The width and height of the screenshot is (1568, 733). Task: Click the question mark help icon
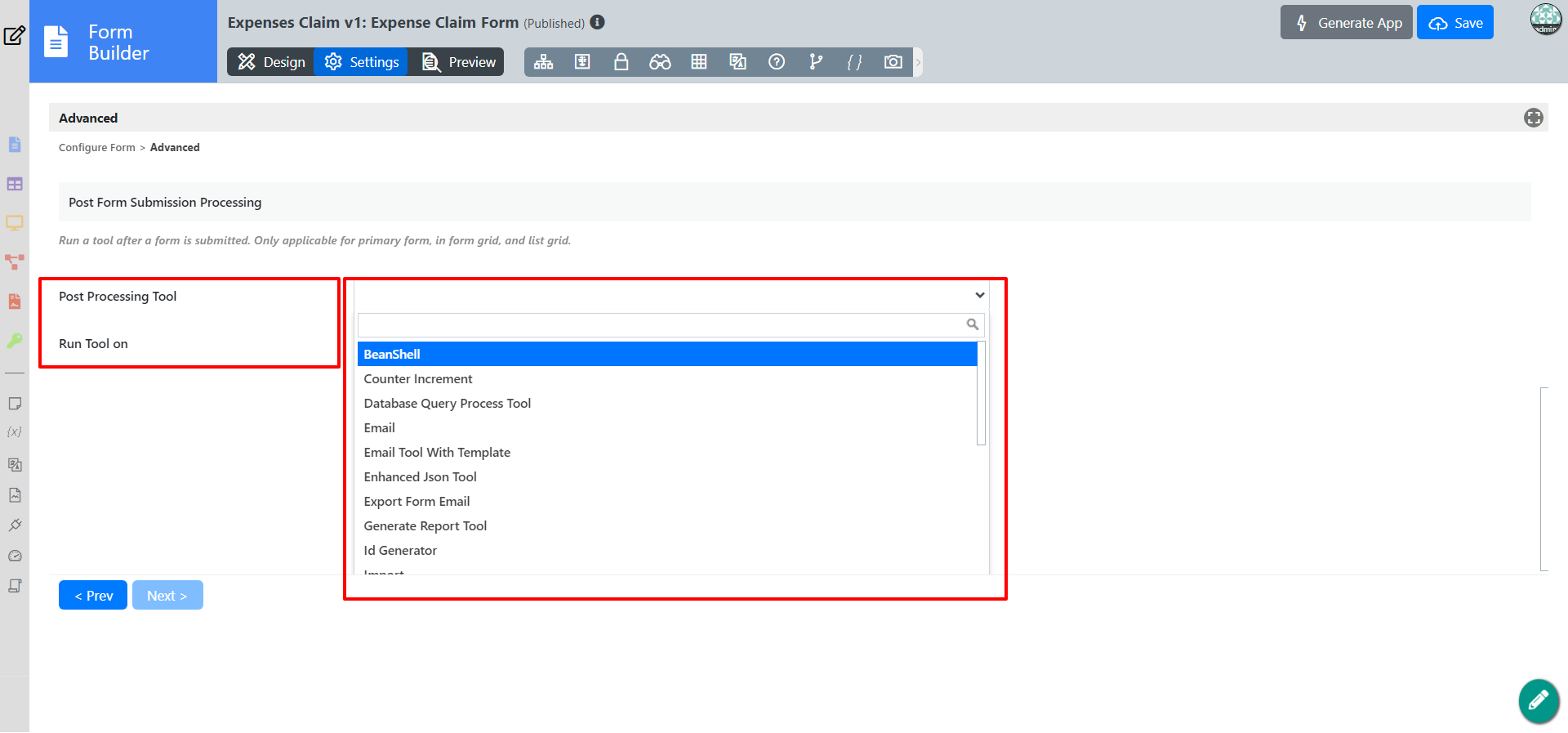pyautogui.click(x=777, y=62)
